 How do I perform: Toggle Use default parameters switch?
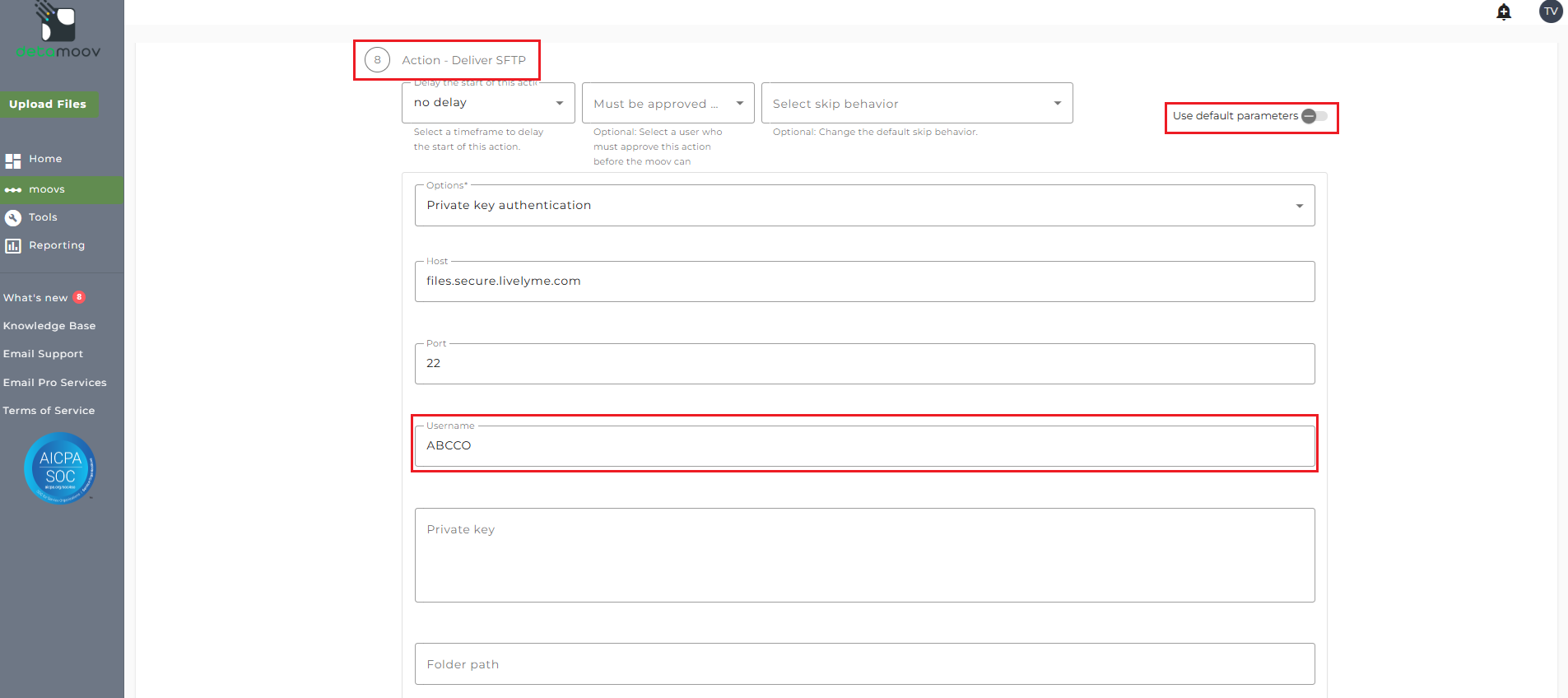click(x=1314, y=116)
